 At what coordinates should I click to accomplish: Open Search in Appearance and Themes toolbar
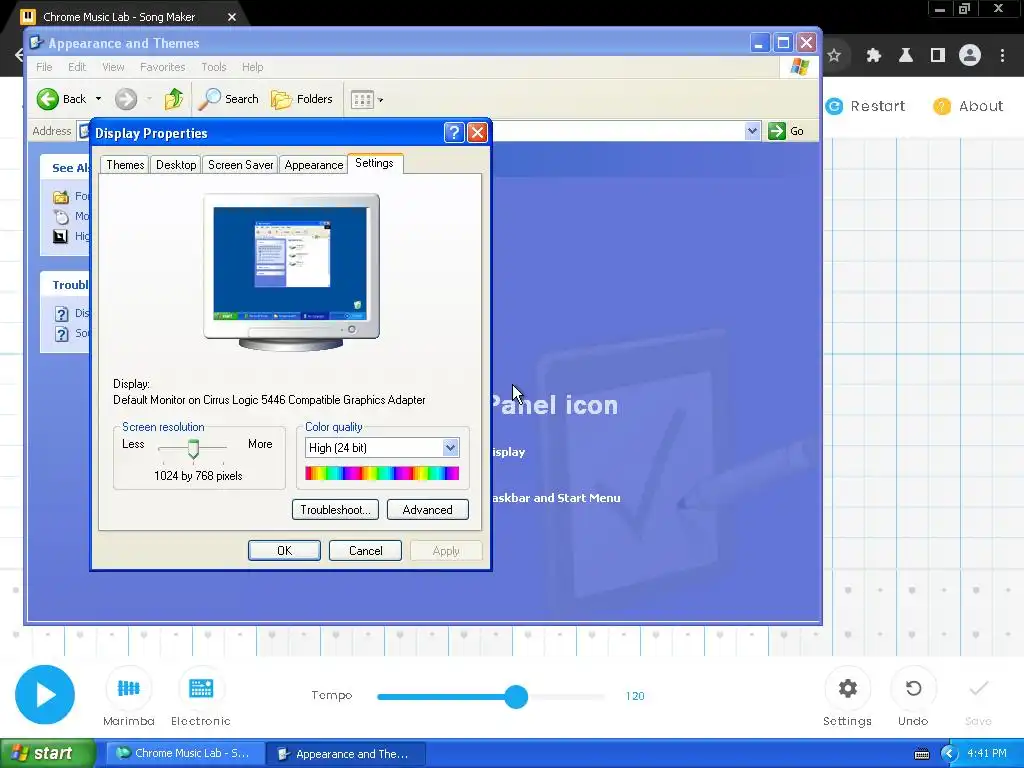point(229,99)
